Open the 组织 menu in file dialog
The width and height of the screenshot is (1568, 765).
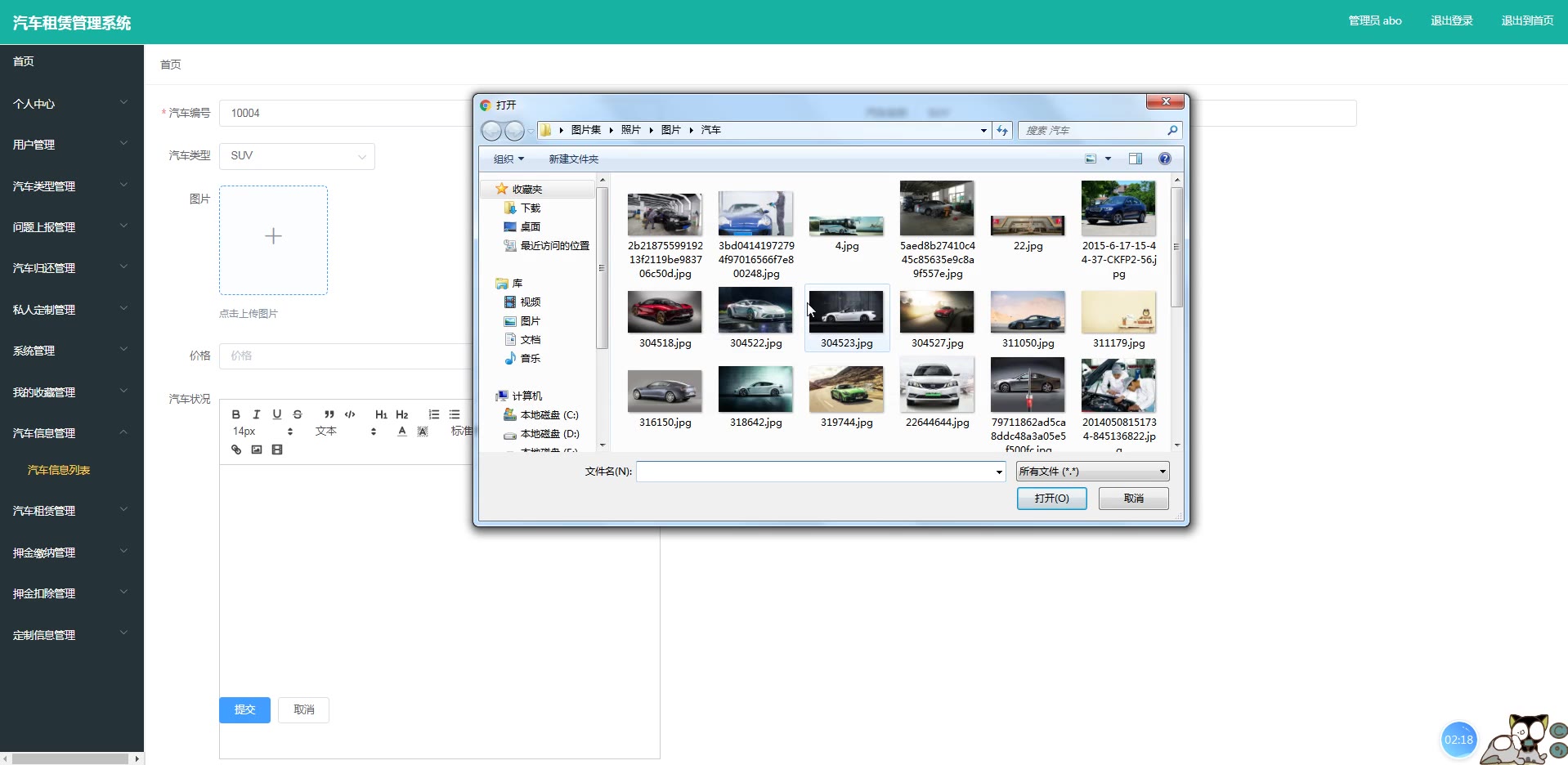coord(508,159)
